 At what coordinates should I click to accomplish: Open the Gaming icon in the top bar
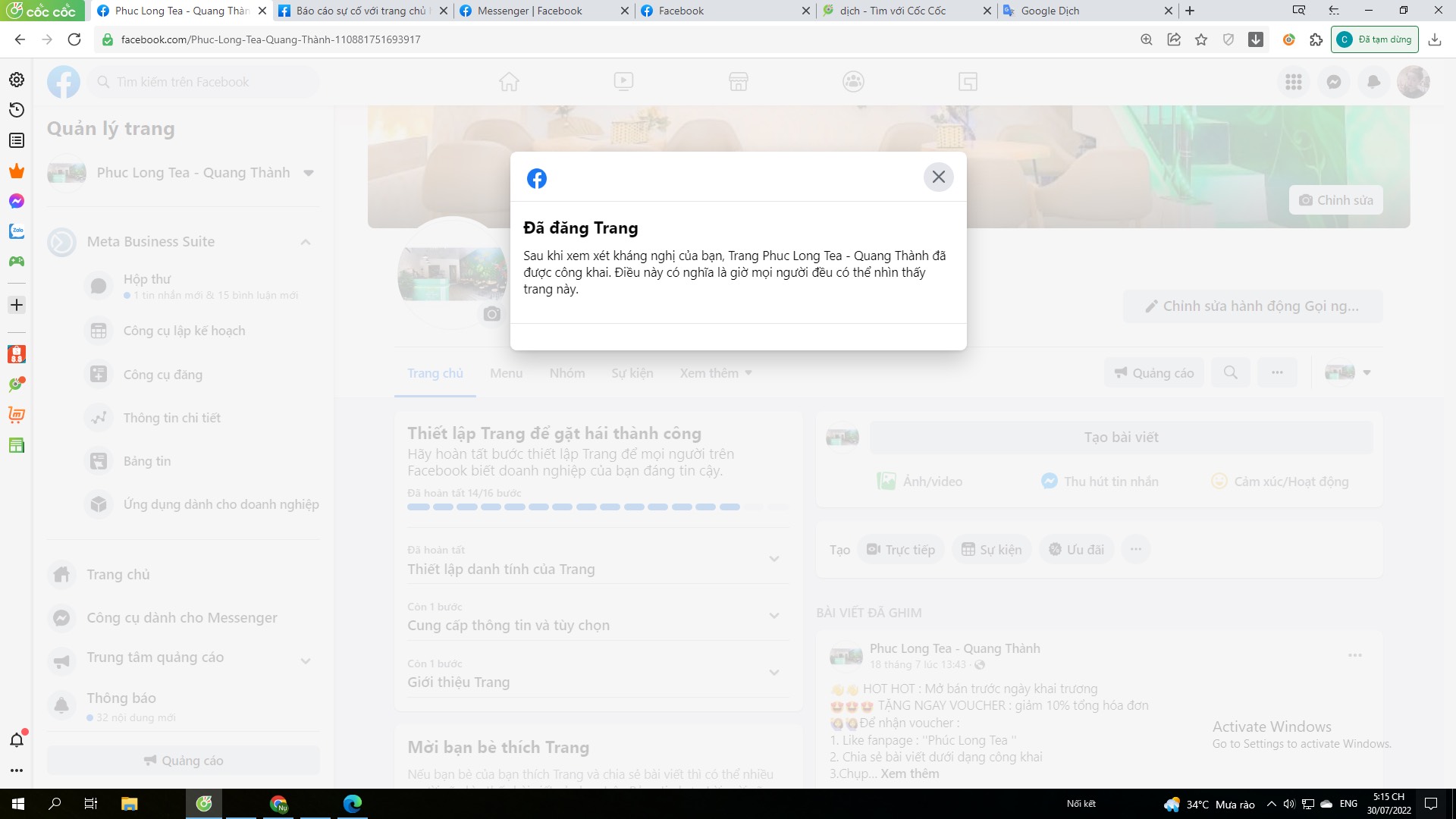(x=968, y=81)
